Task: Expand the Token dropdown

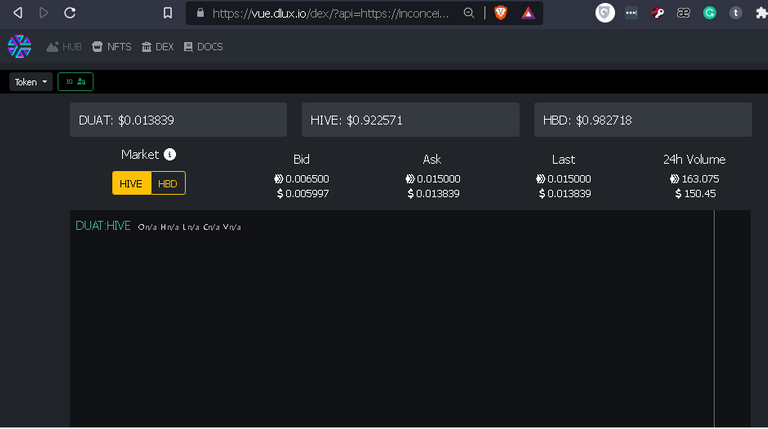Action: (x=31, y=82)
